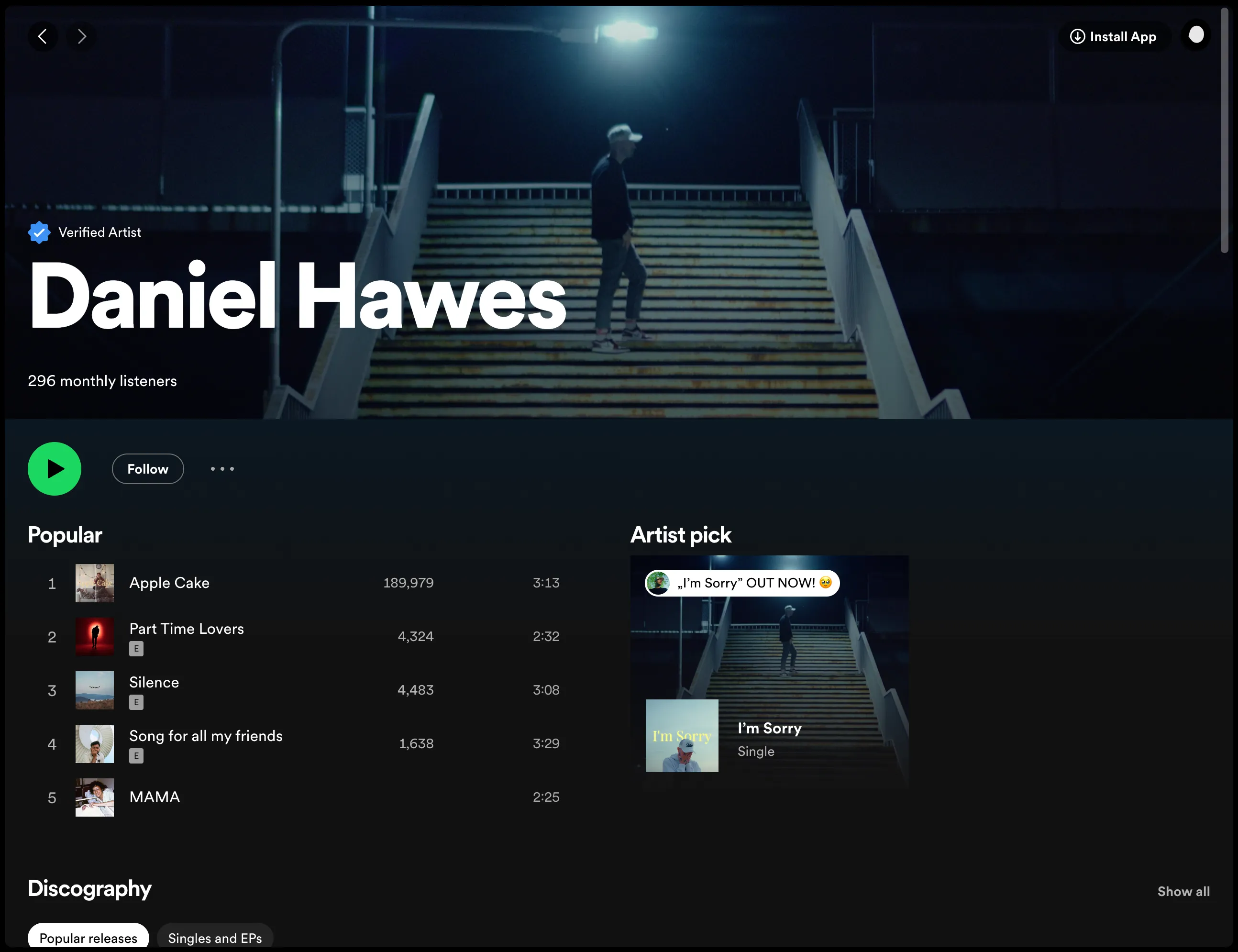
Task: Click the blue Verified Artist badge
Action: (39, 232)
